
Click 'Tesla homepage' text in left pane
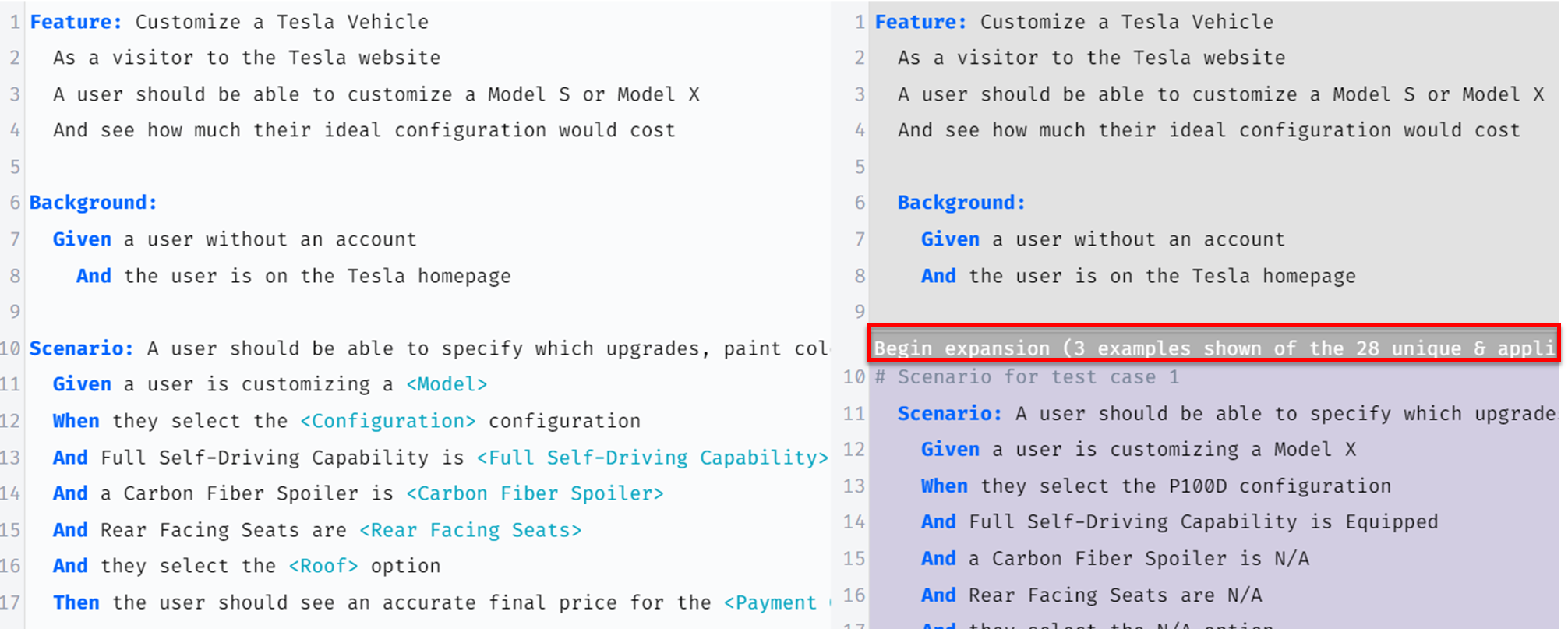pyautogui.click(x=429, y=276)
